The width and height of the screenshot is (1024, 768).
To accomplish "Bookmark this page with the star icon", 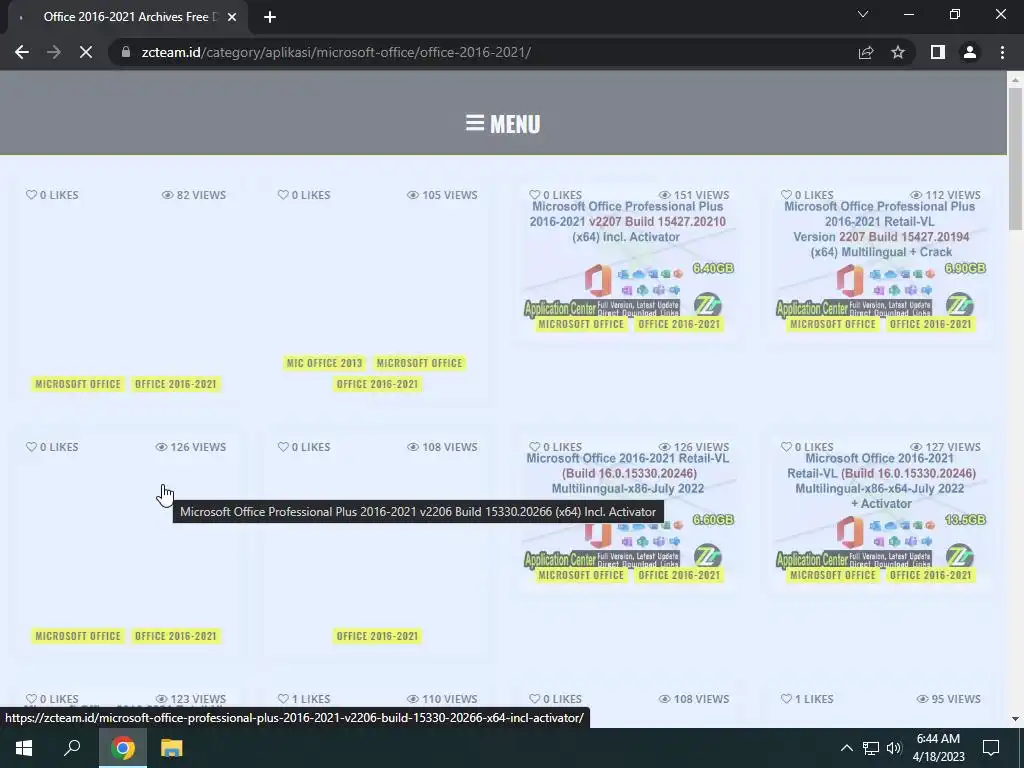I will coord(898,52).
